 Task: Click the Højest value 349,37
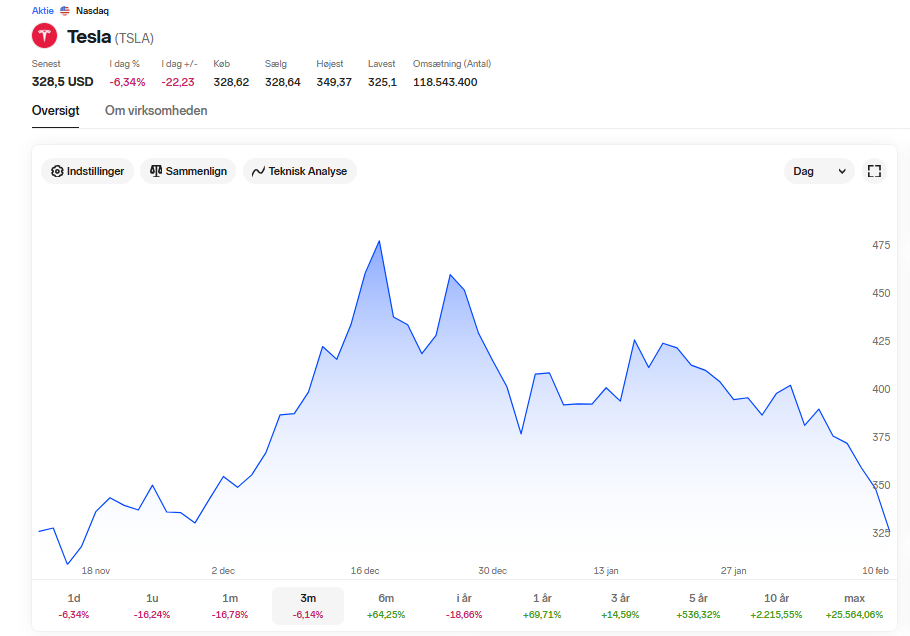[x=334, y=82]
